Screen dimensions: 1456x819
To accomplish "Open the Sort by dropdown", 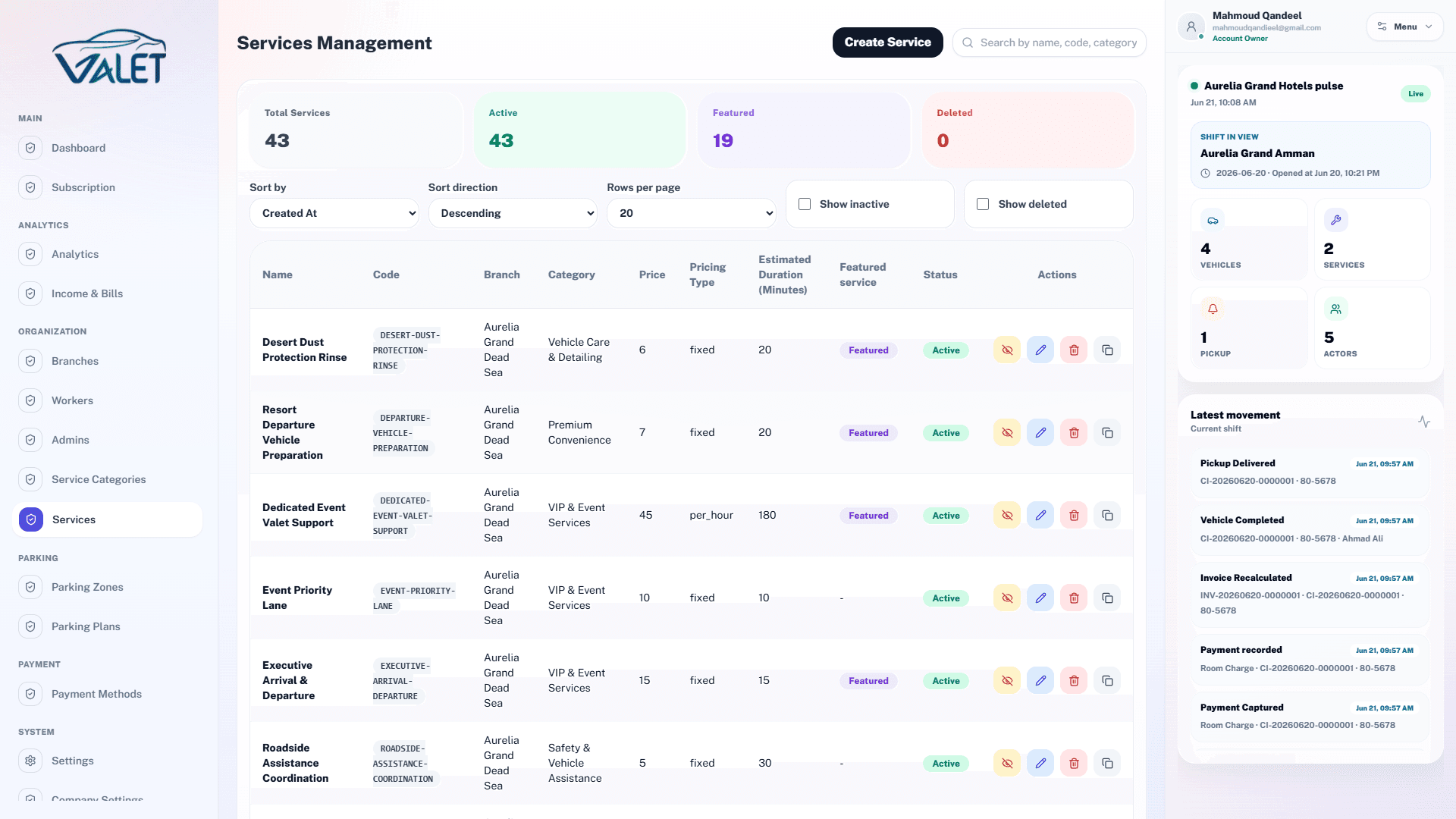I will coord(334,213).
